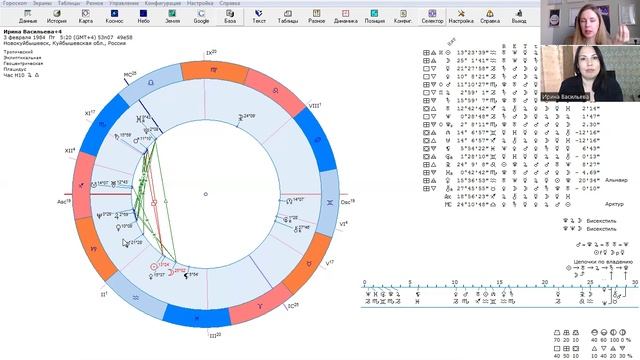Open the Данные toolbar button

pos(28,17)
